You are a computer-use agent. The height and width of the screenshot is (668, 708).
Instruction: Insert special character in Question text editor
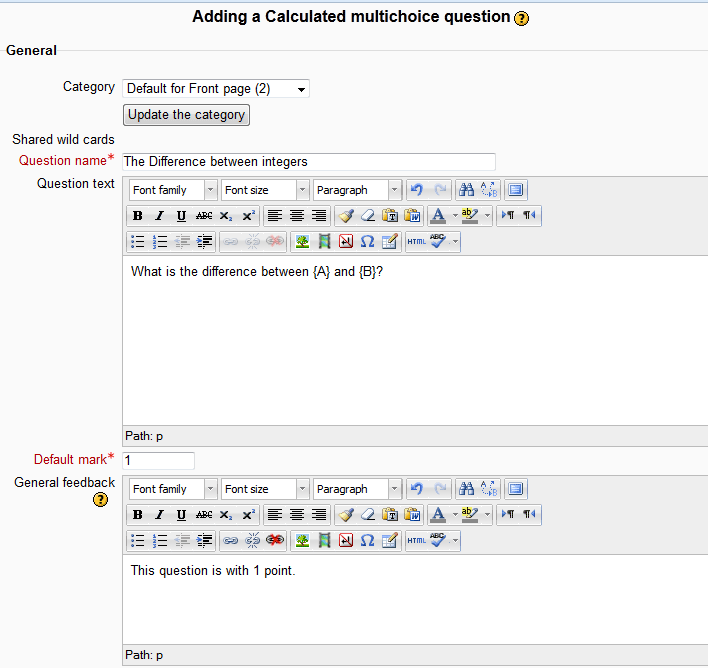tap(367, 242)
